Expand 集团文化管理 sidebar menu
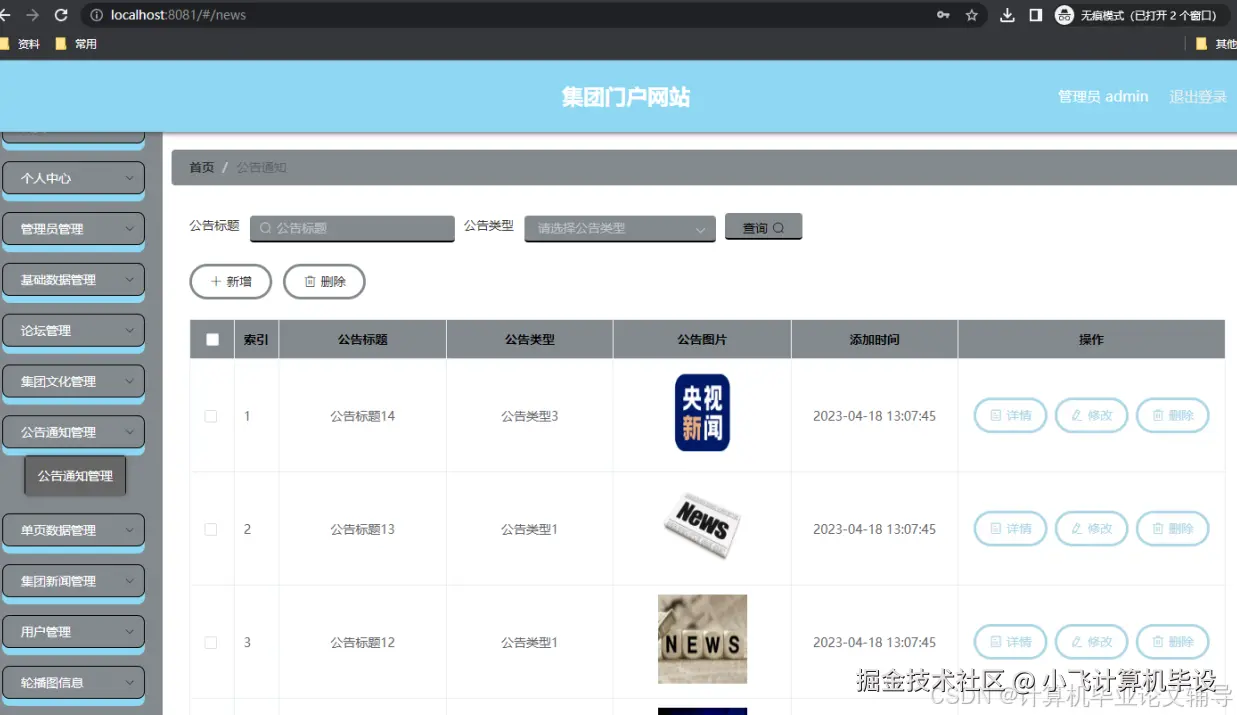This screenshot has height=715, width=1237. pos(74,382)
